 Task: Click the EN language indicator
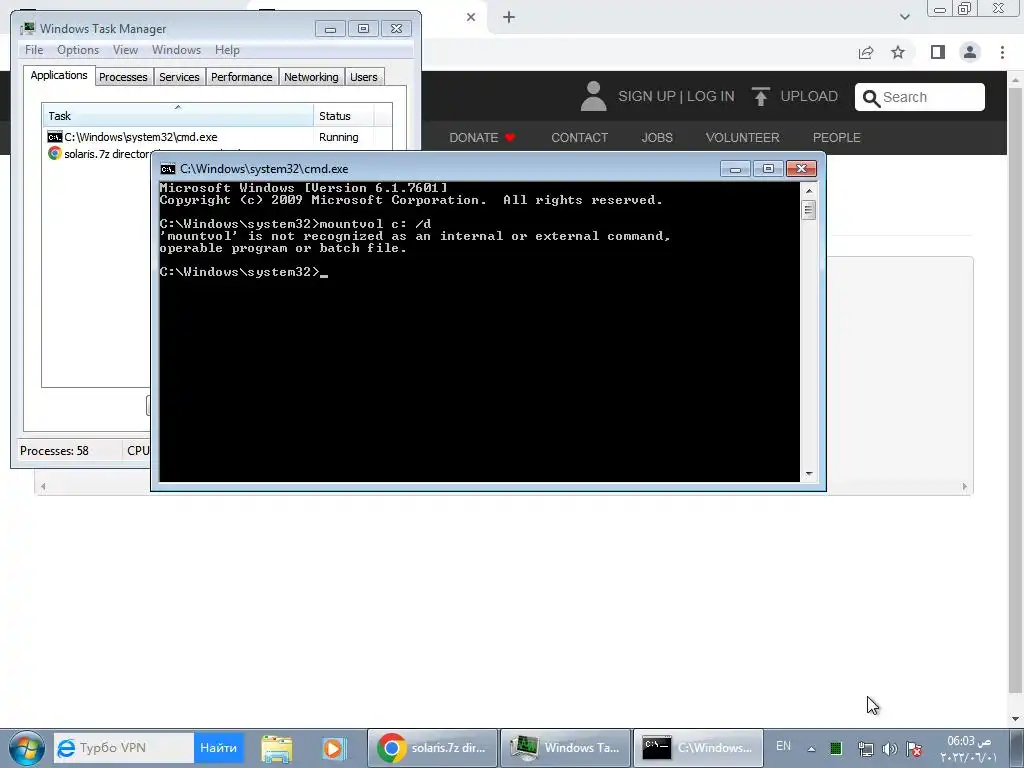pos(784,746)
